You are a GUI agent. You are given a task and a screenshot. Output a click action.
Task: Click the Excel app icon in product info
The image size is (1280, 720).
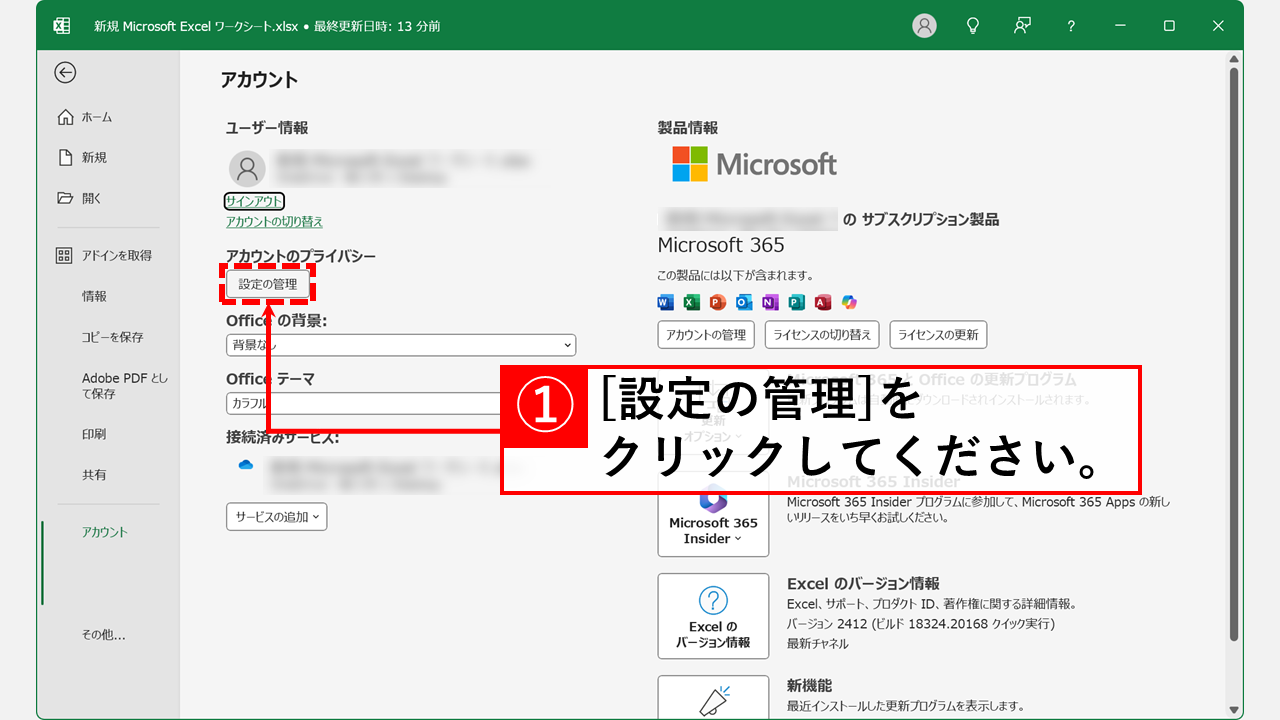(x=690, y=302)
